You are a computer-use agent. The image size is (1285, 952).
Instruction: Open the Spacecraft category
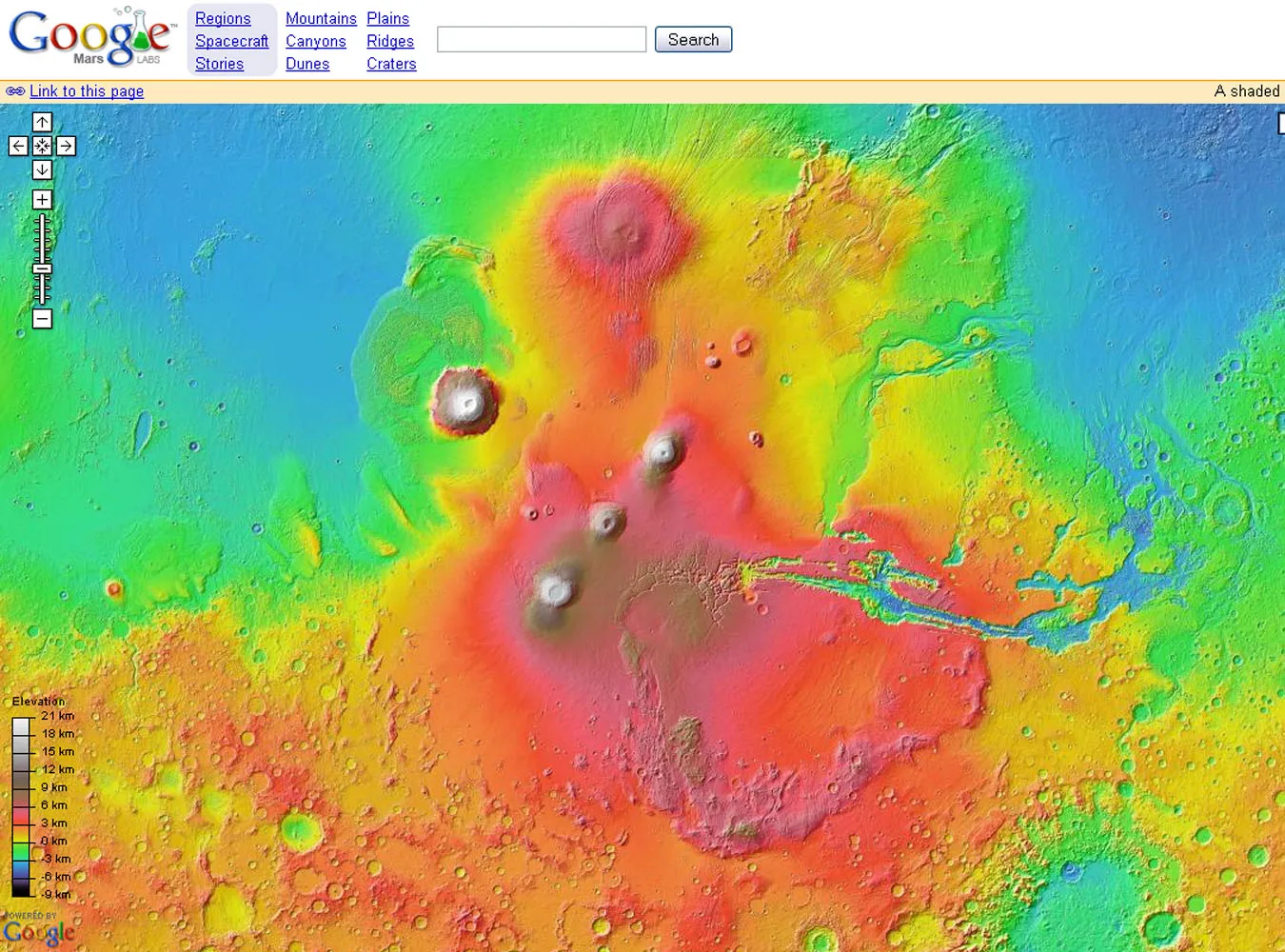point(231,41)
